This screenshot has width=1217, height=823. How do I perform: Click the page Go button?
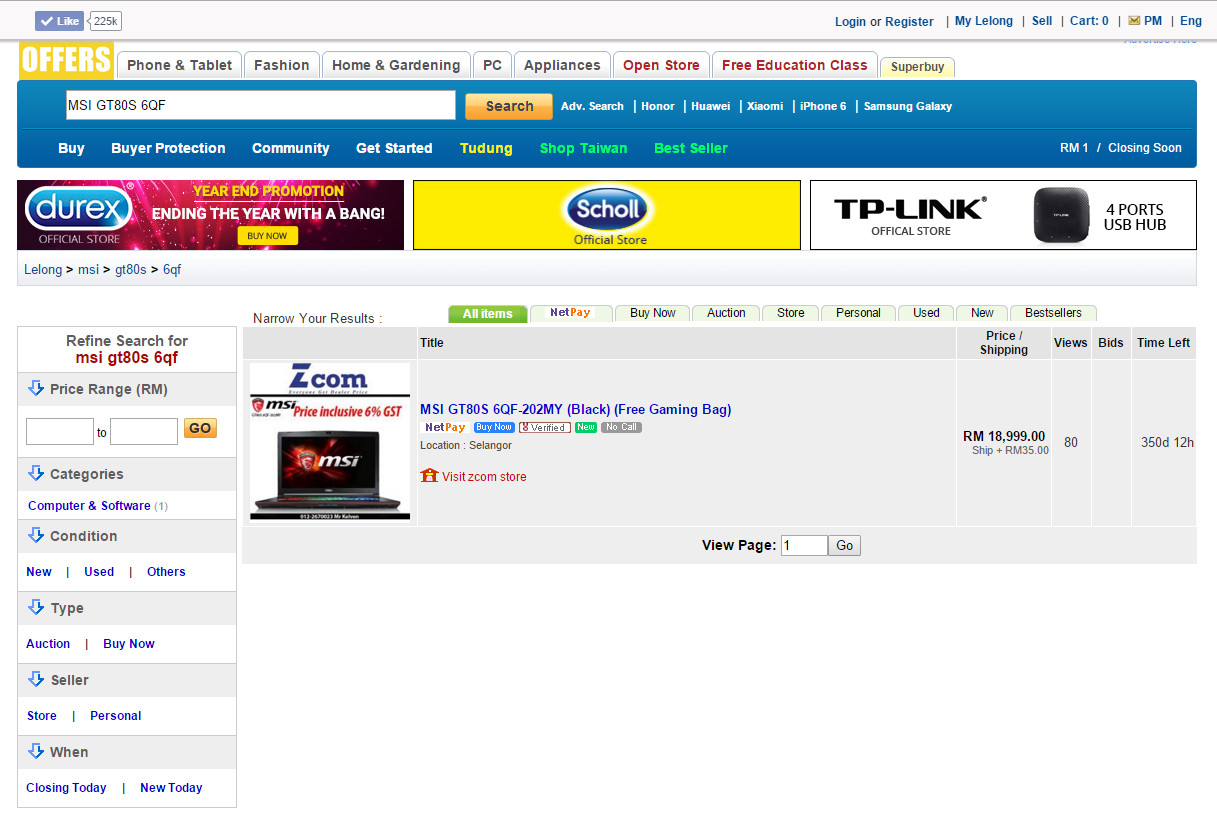point(845,545)
